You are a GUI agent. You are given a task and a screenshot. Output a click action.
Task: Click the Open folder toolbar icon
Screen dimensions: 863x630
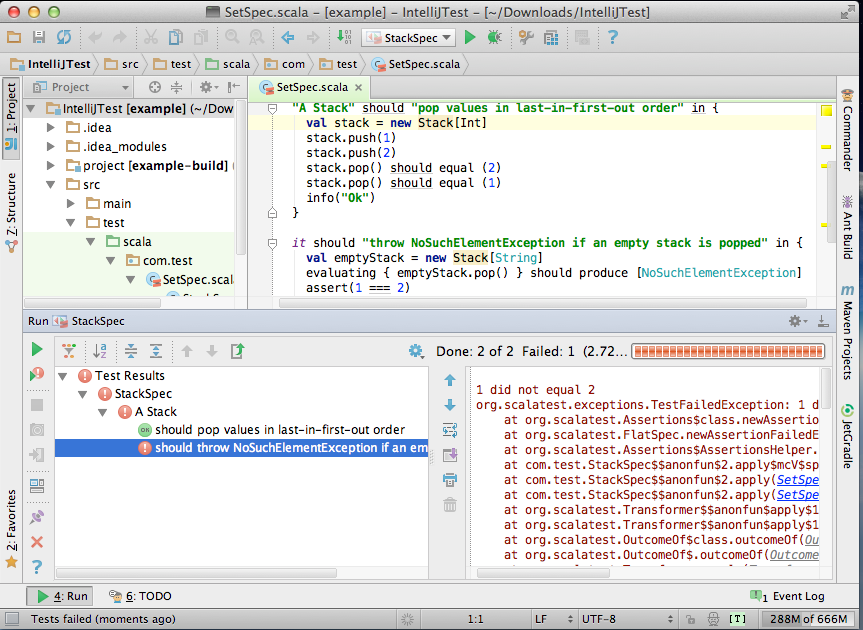coord(14,37)
